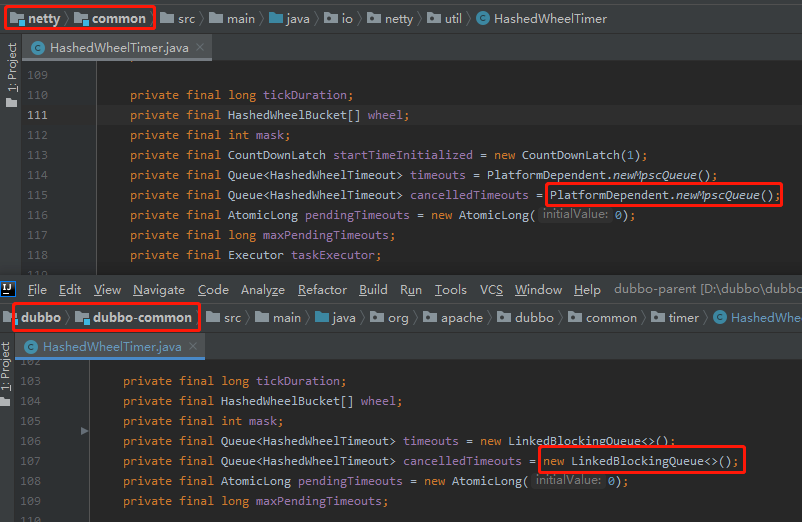The height and width of the screenshot is (522, 802).
Task: Click the java folder breadcrumb in dubbo window
Action: [x=336, y=317]
